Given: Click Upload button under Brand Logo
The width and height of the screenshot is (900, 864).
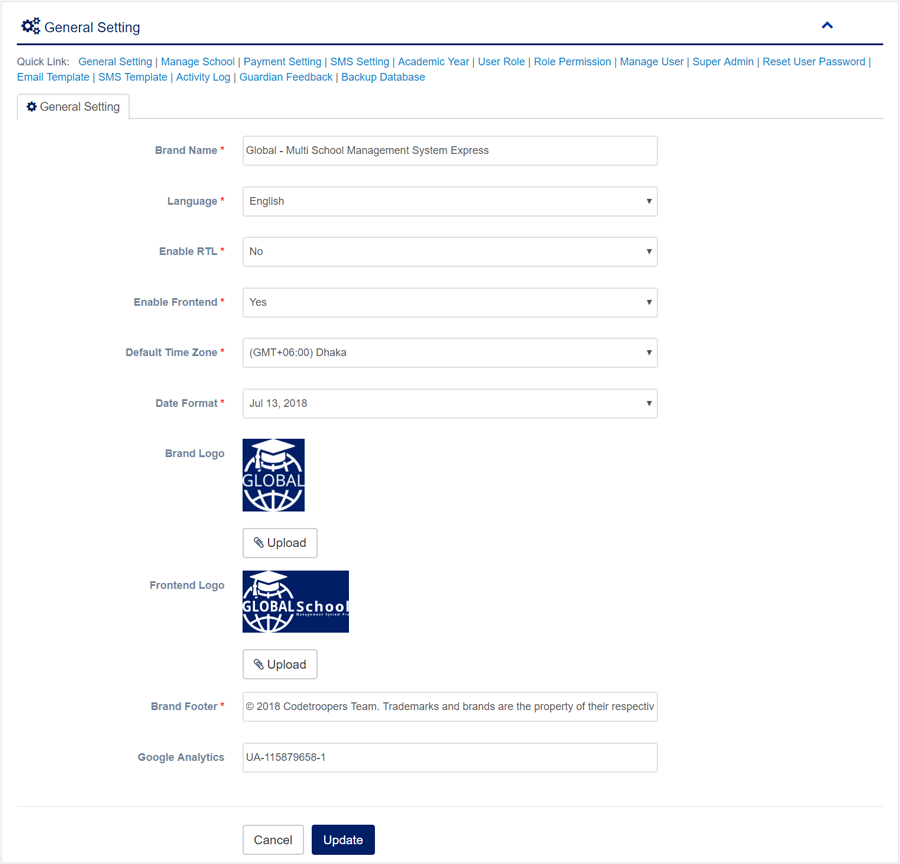Looking at the screenshot, I should pos(280,543).
